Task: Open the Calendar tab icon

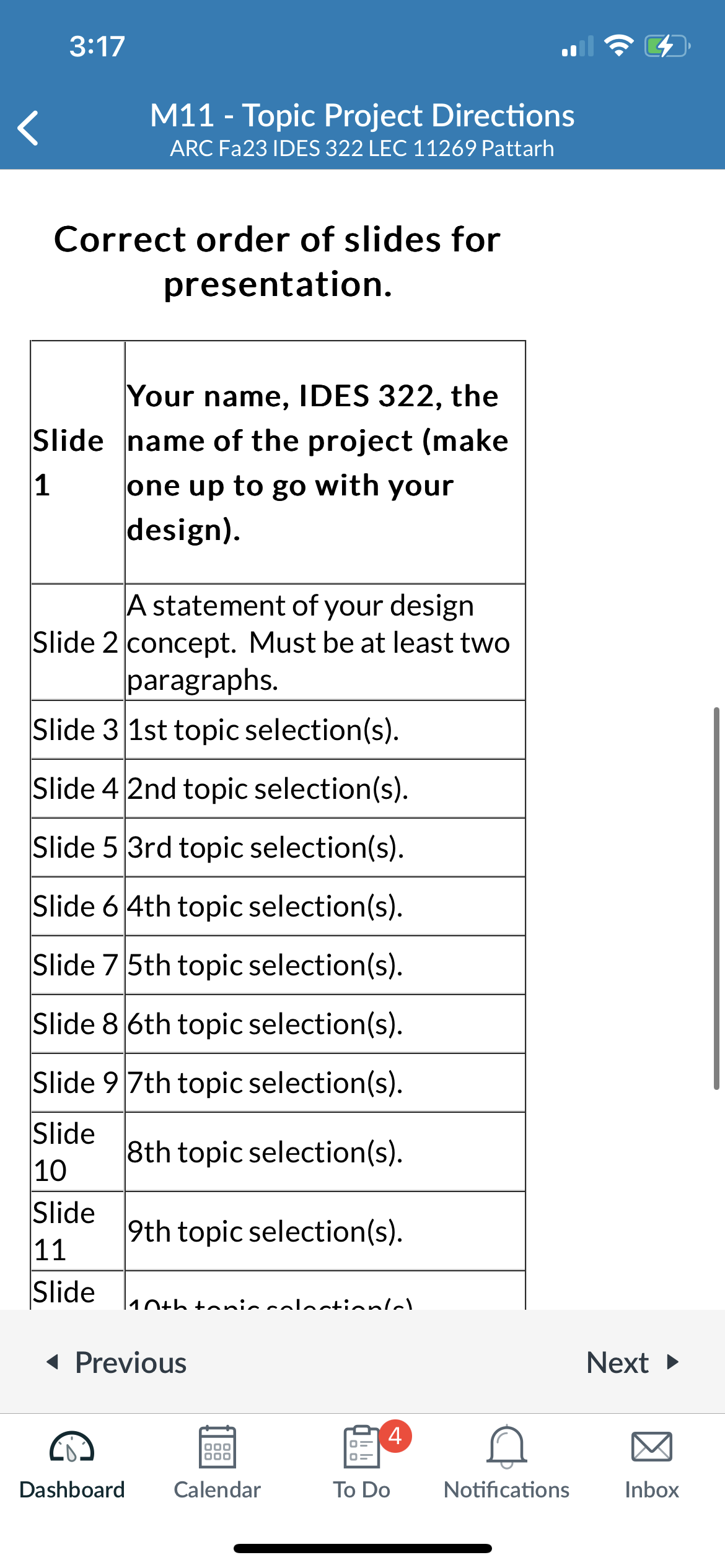Action: click(217, 1447)
